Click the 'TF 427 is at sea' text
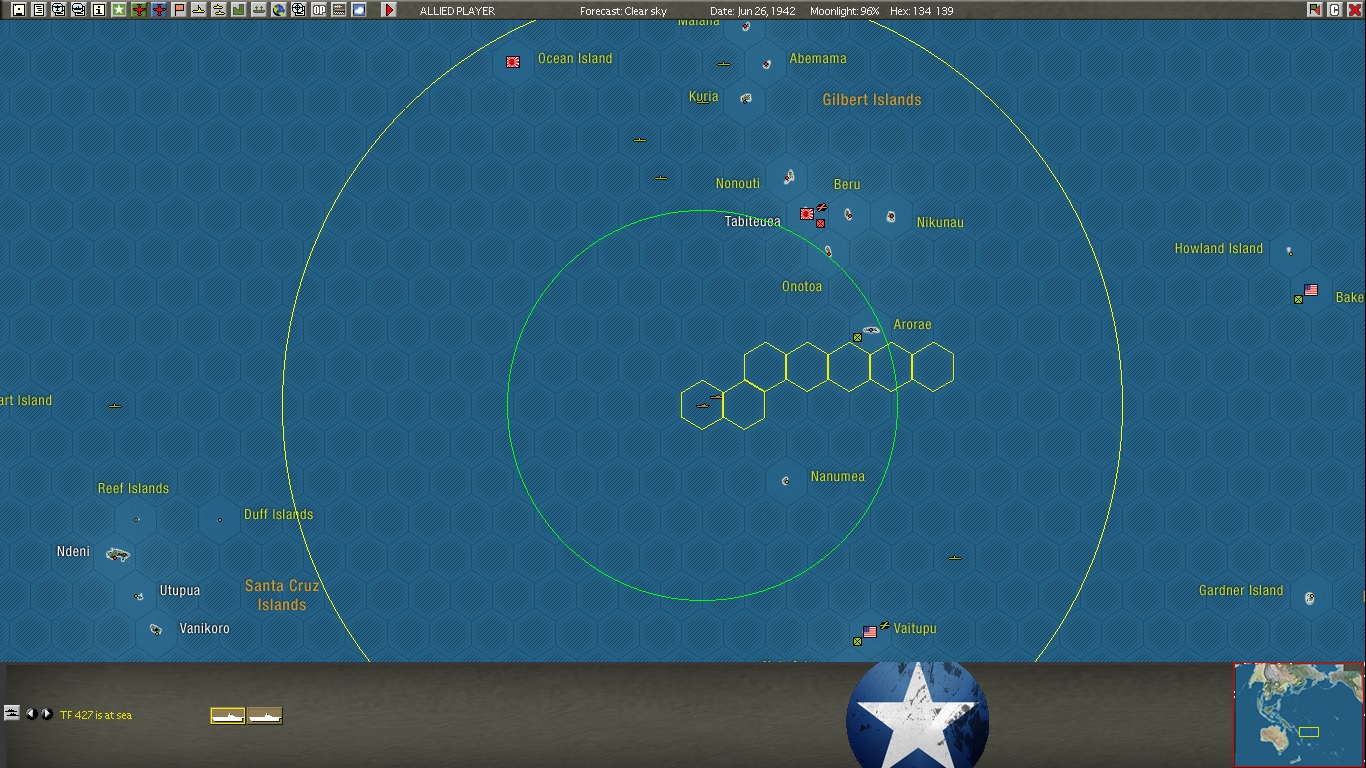 coord(96,715)
